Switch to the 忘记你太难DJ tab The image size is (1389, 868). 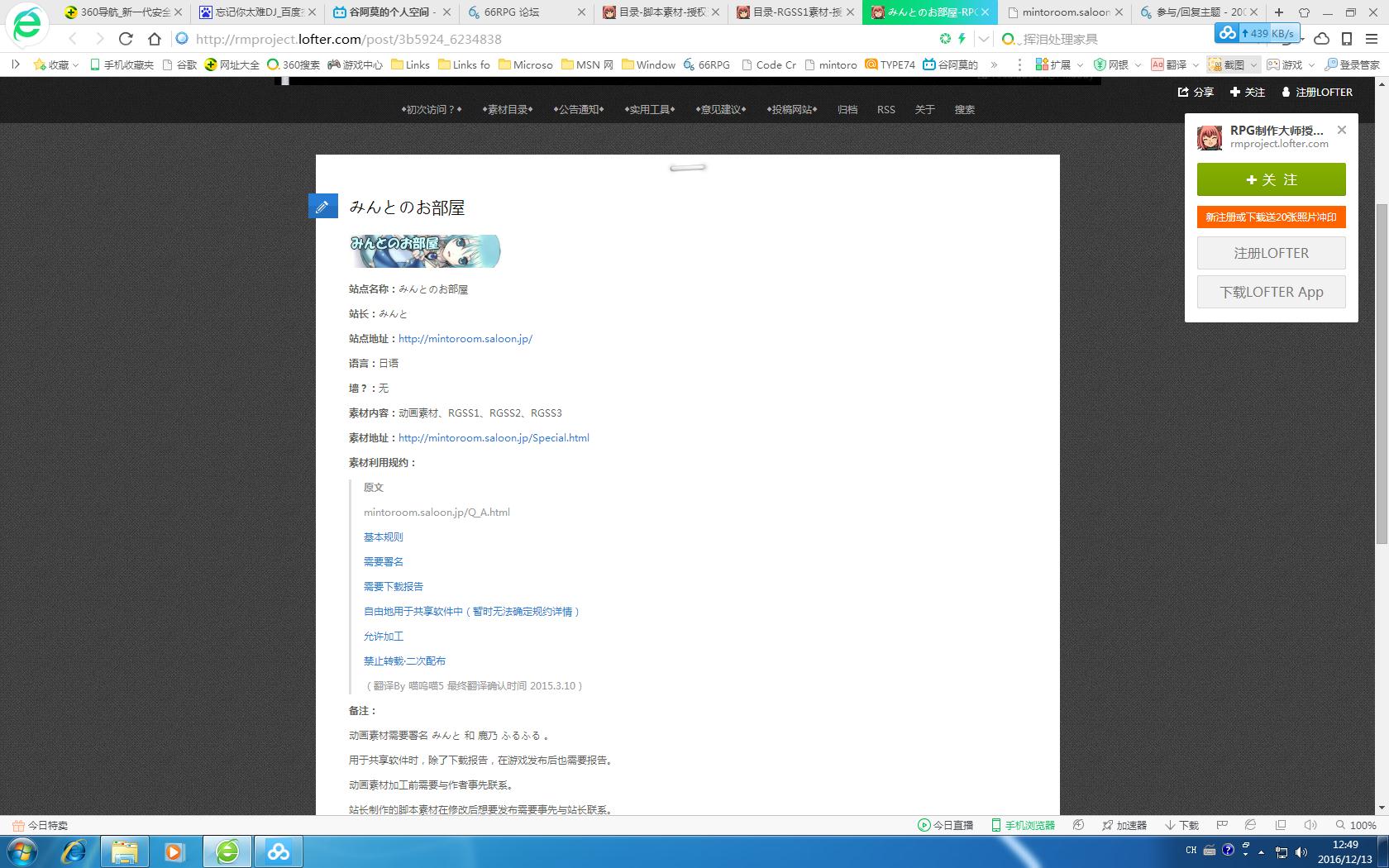coord(258,12)
